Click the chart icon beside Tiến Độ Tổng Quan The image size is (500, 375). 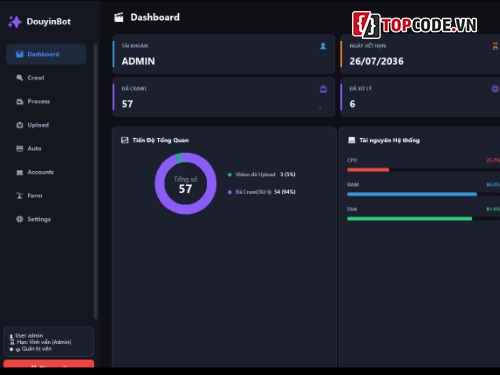click(x=125, y=140)
